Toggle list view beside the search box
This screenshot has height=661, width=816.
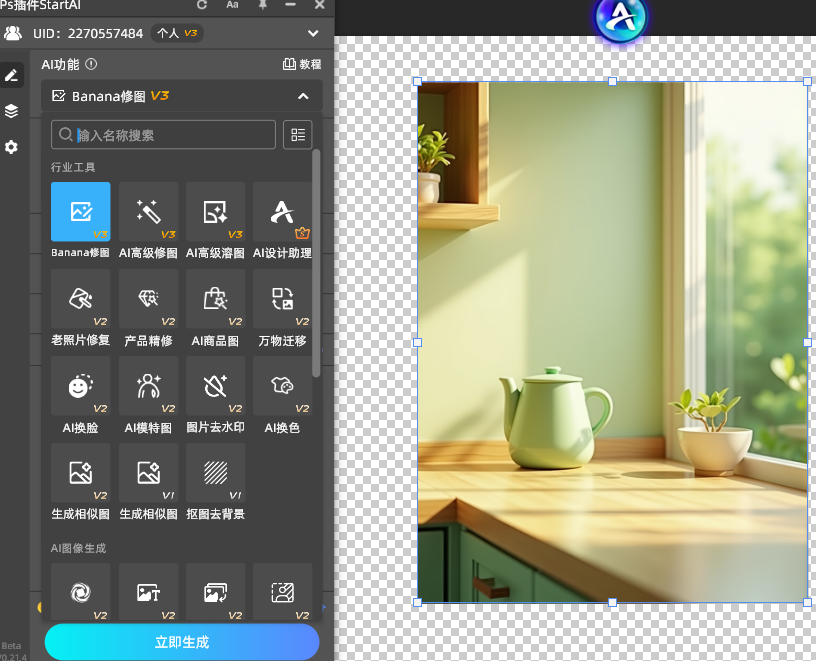pyautogui.click(x=297, y=135)
